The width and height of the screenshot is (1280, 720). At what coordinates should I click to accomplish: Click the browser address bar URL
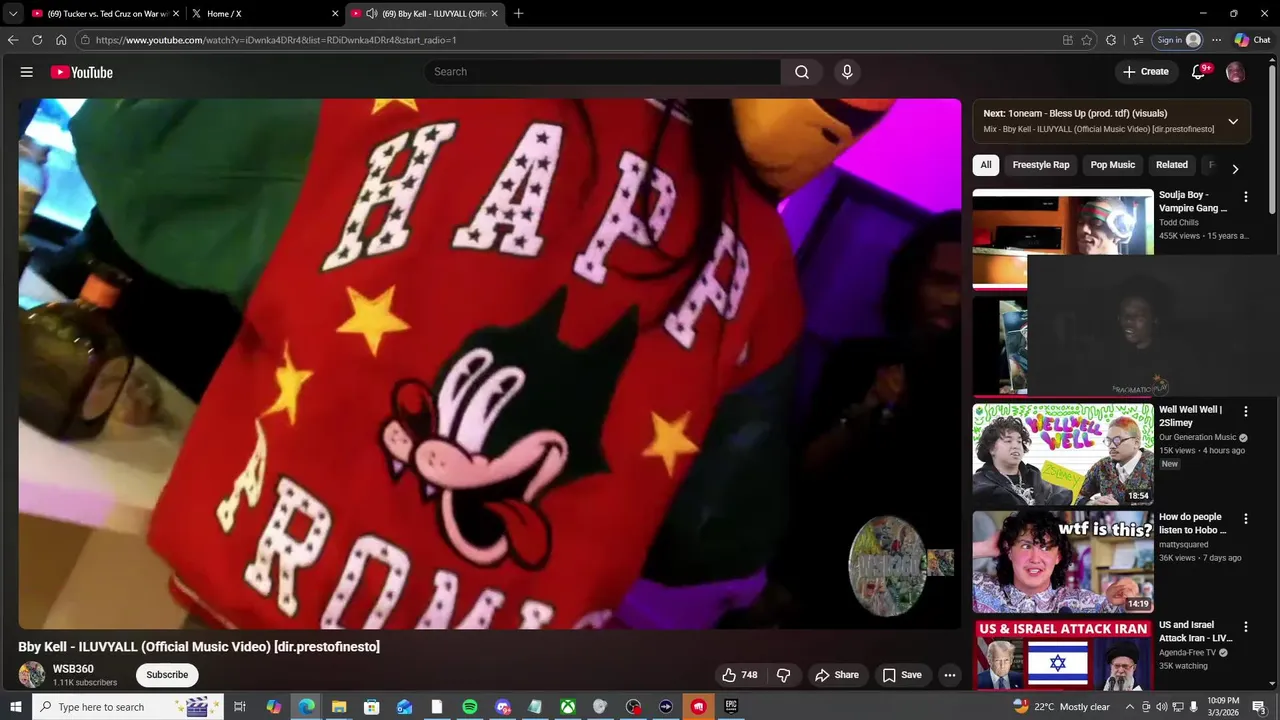pos(276,40)
